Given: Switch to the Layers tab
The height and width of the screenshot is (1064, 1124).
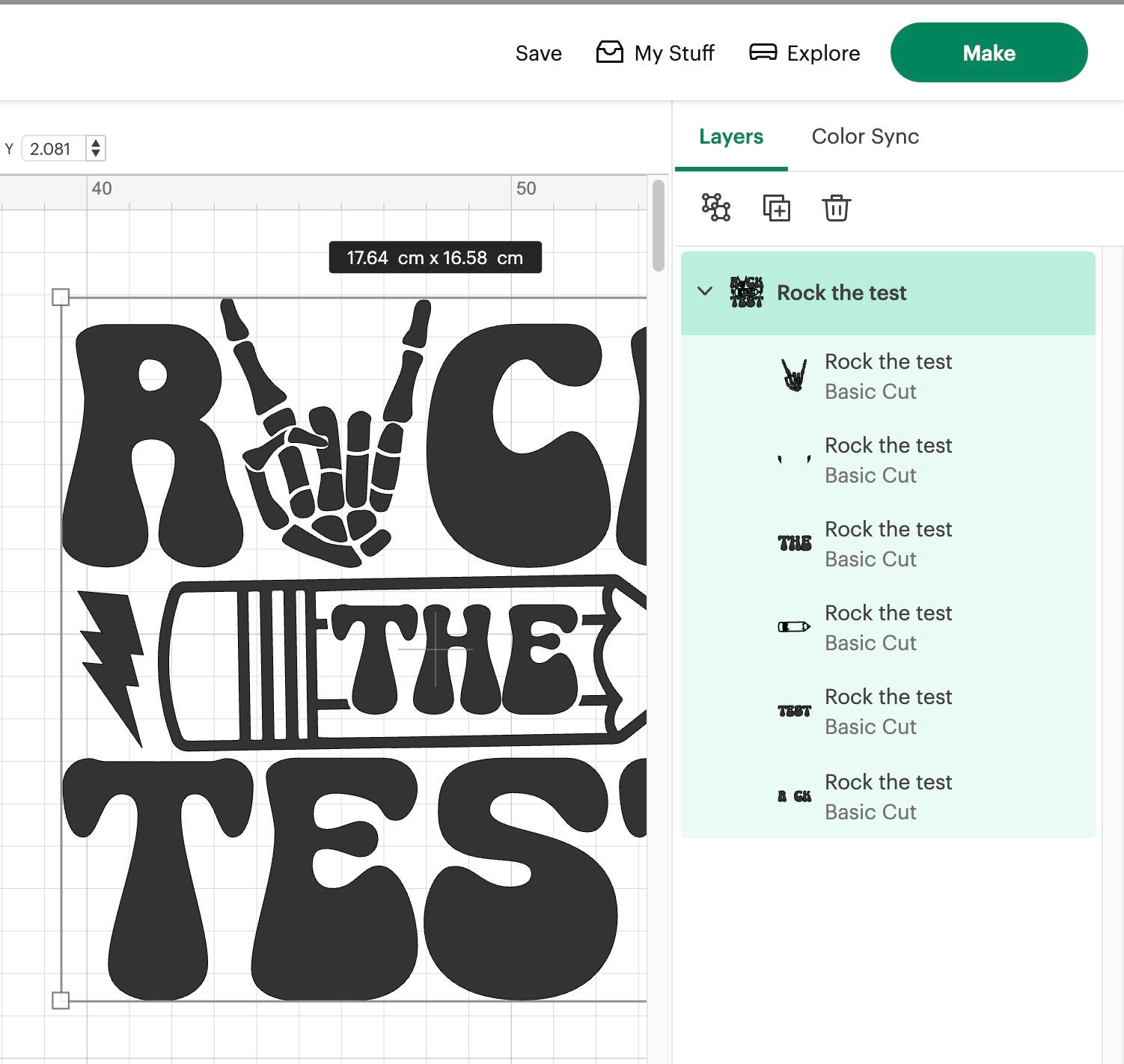Looking at the screenshot, I should (x=731, y=137).
